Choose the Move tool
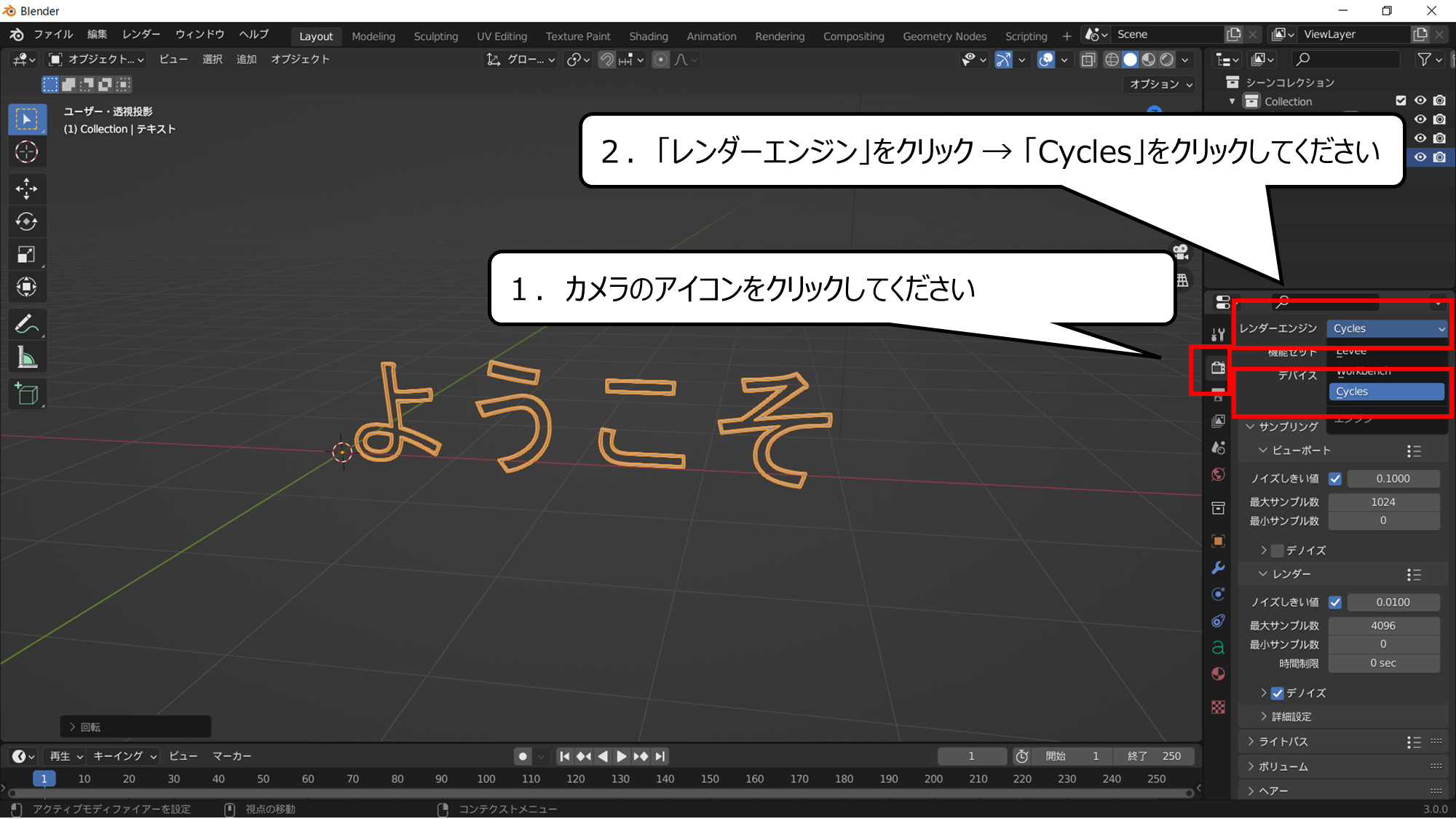Viewport: 1456px width, 819px height. [27, 189]
